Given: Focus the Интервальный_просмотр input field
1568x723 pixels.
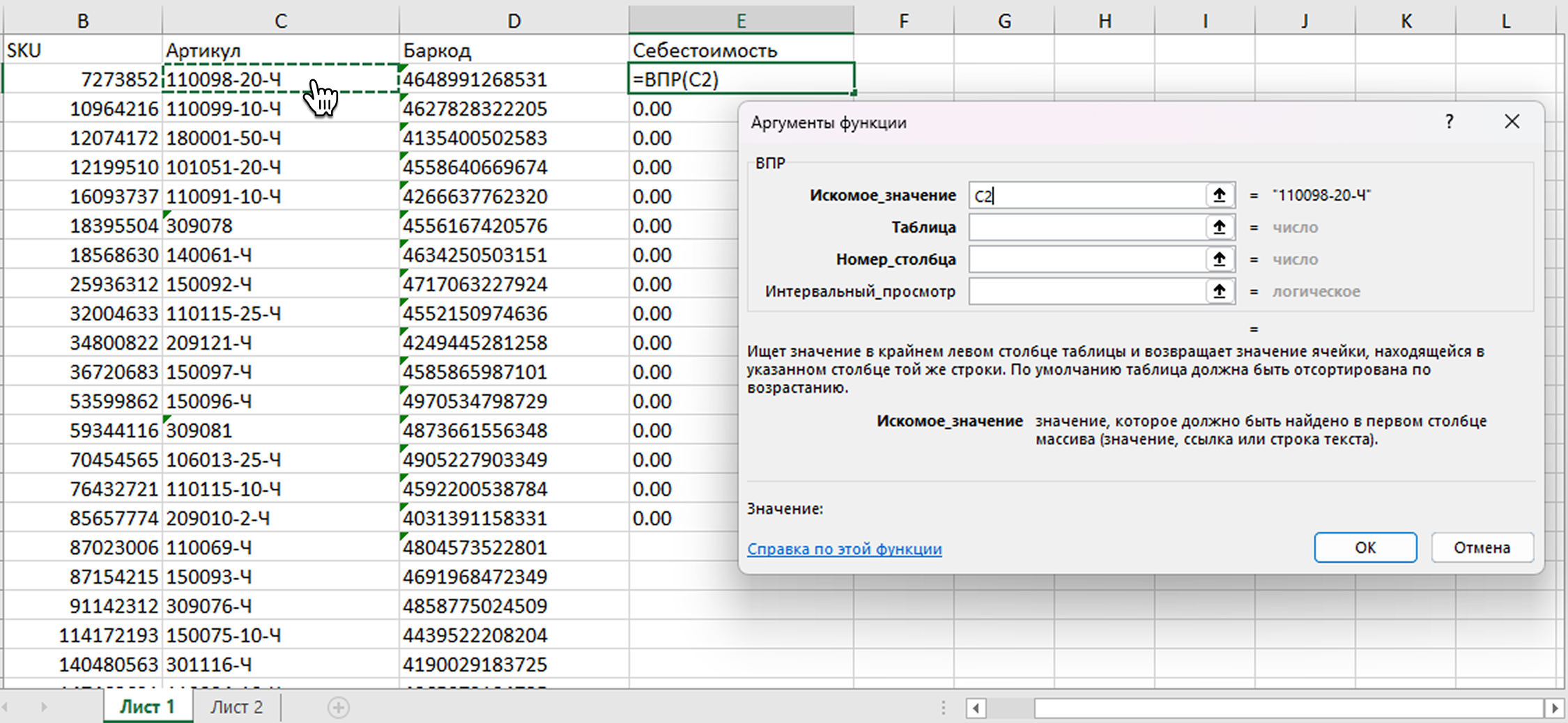Looking at the screenshot, I should coord(1086,291).
